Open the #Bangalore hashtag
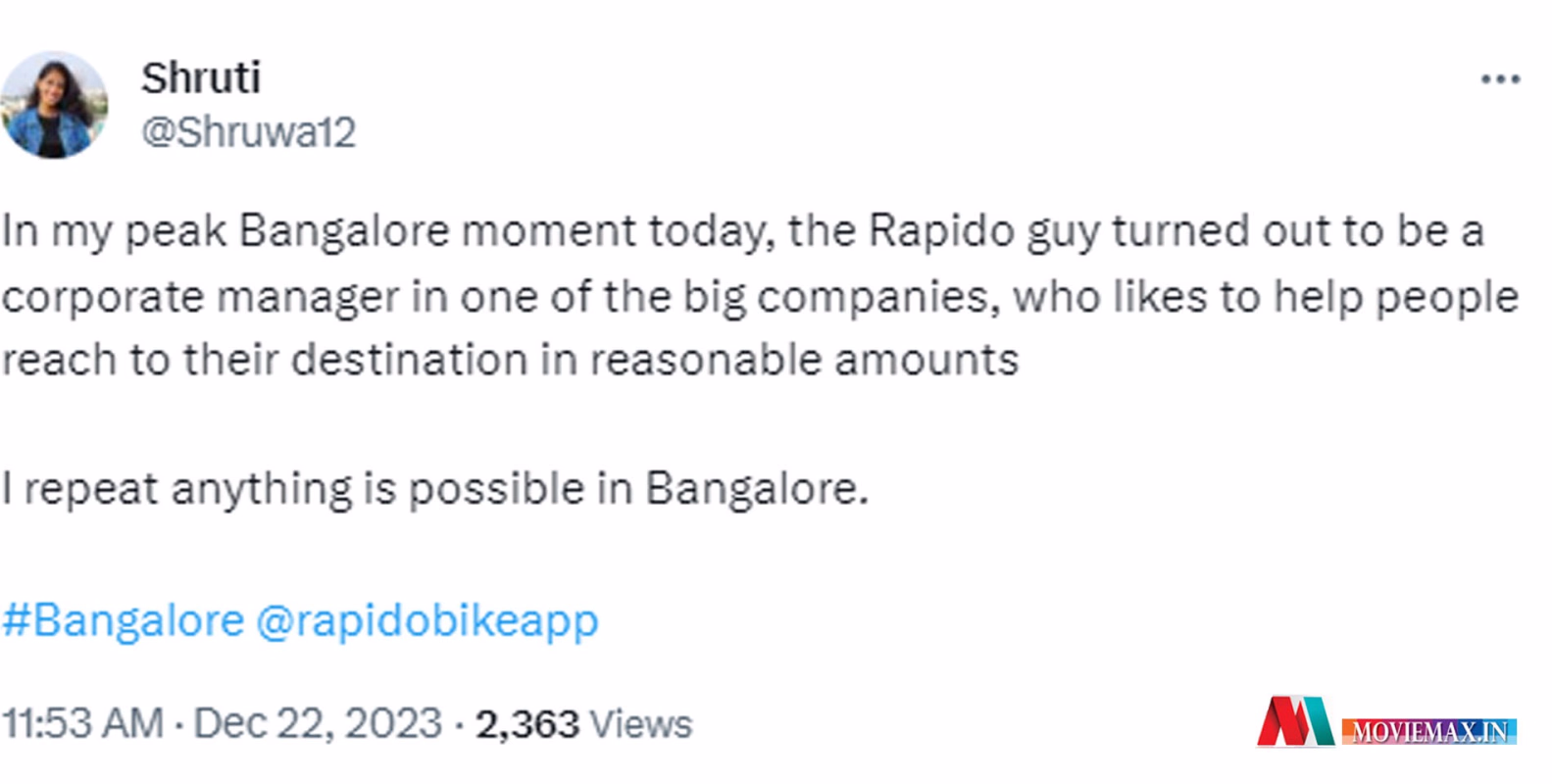The width and height of the screenshot is (1552, 784). [124, 620]
